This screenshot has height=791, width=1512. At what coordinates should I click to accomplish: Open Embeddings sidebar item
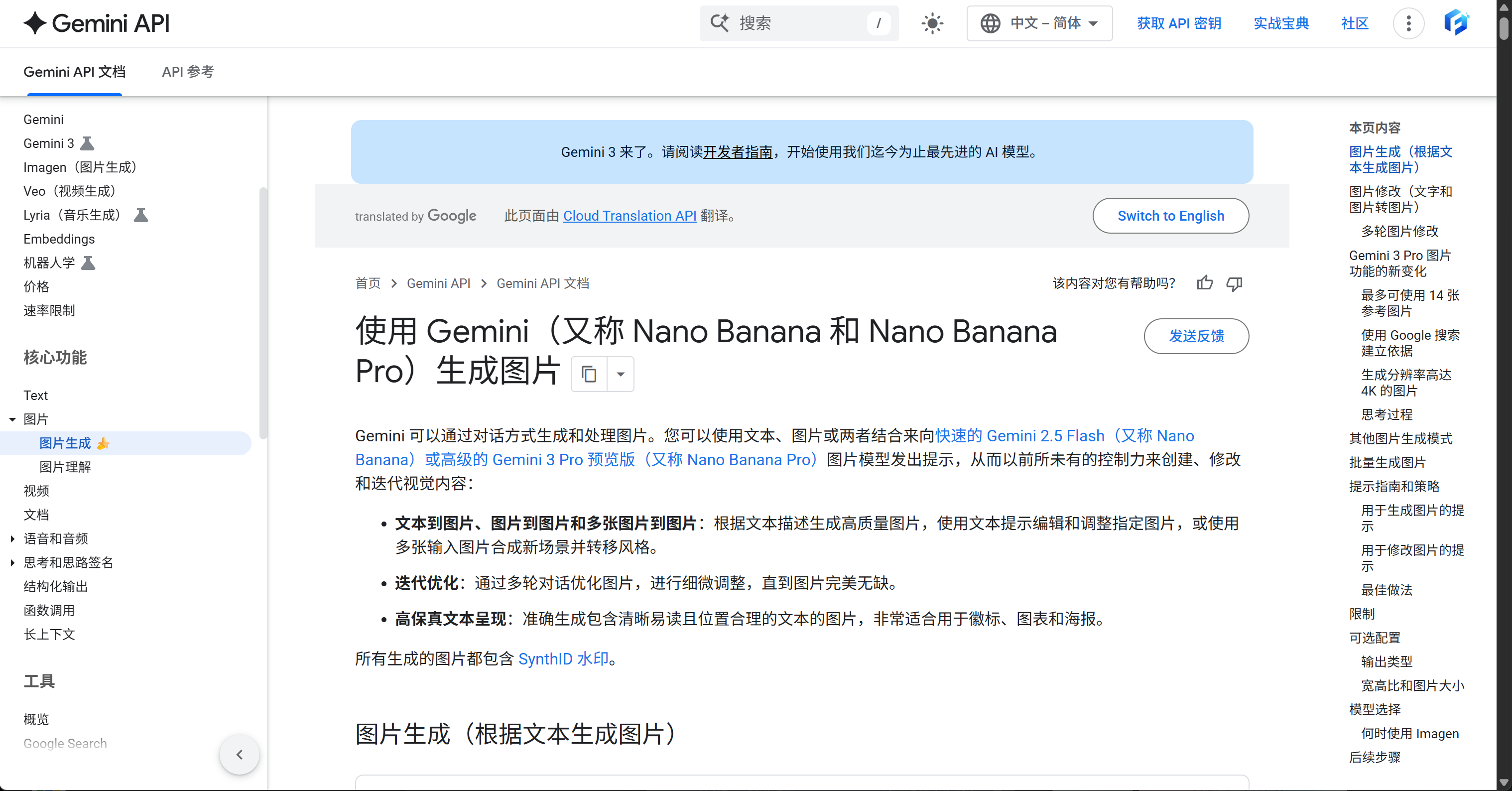[x=59, y=239]
